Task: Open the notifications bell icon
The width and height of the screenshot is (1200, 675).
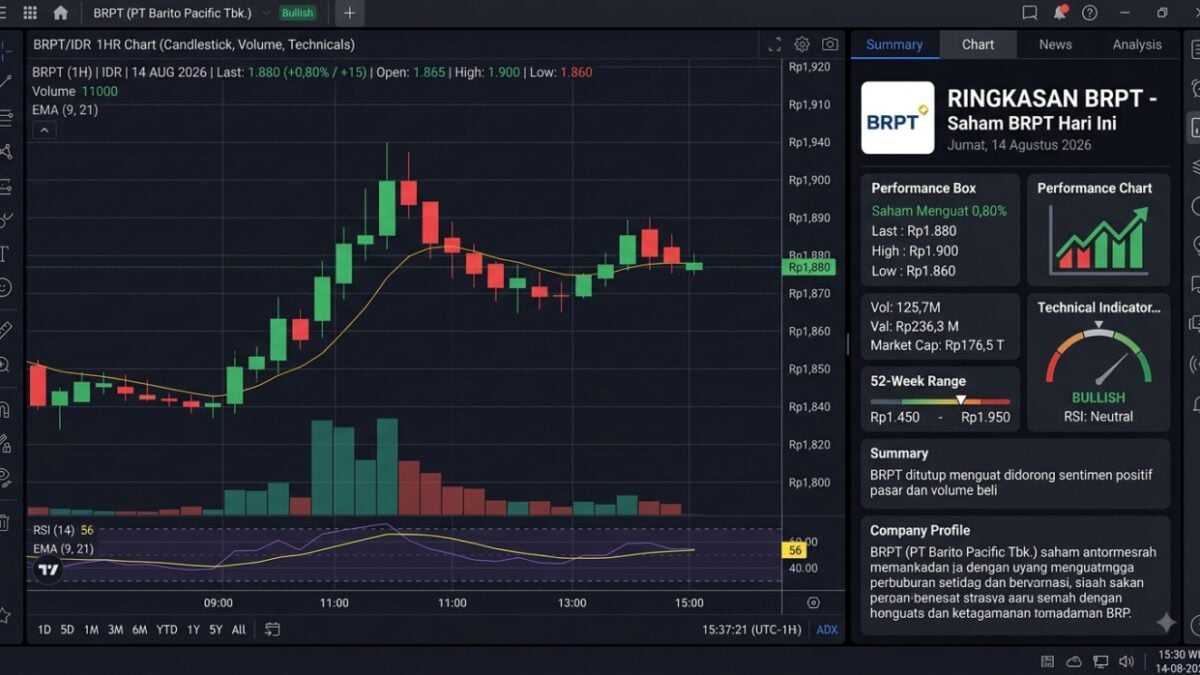Action: (1060, 13)
